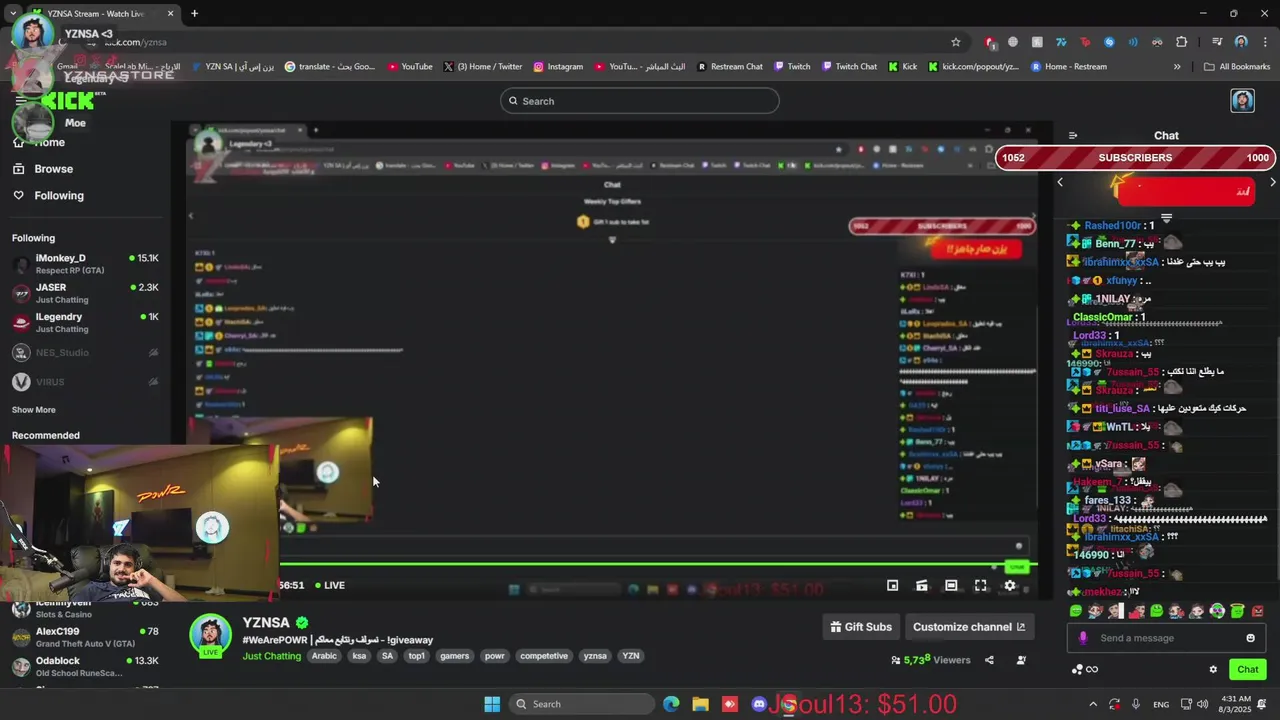The width and height of the screenshot is (1280, 720).
Task: Open emoji picker in message box
Action: click(x=1250, y=638)
